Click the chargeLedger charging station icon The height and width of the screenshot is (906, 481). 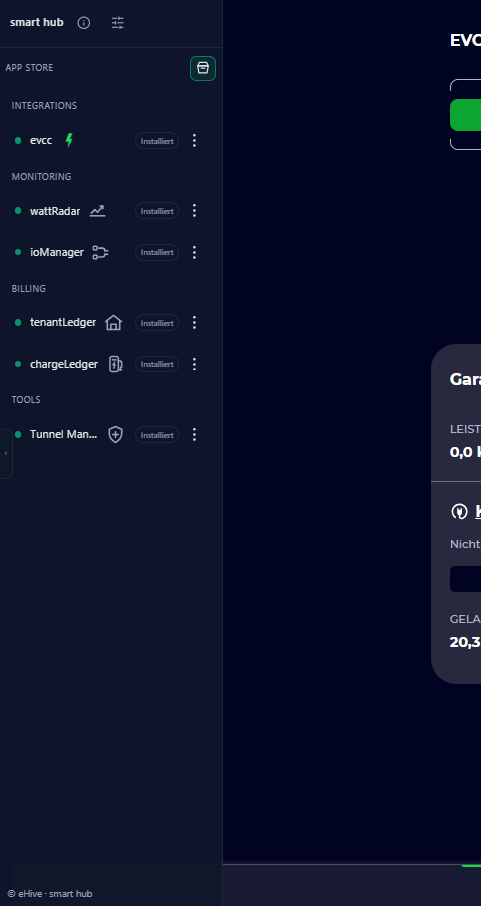pos(116,364)
